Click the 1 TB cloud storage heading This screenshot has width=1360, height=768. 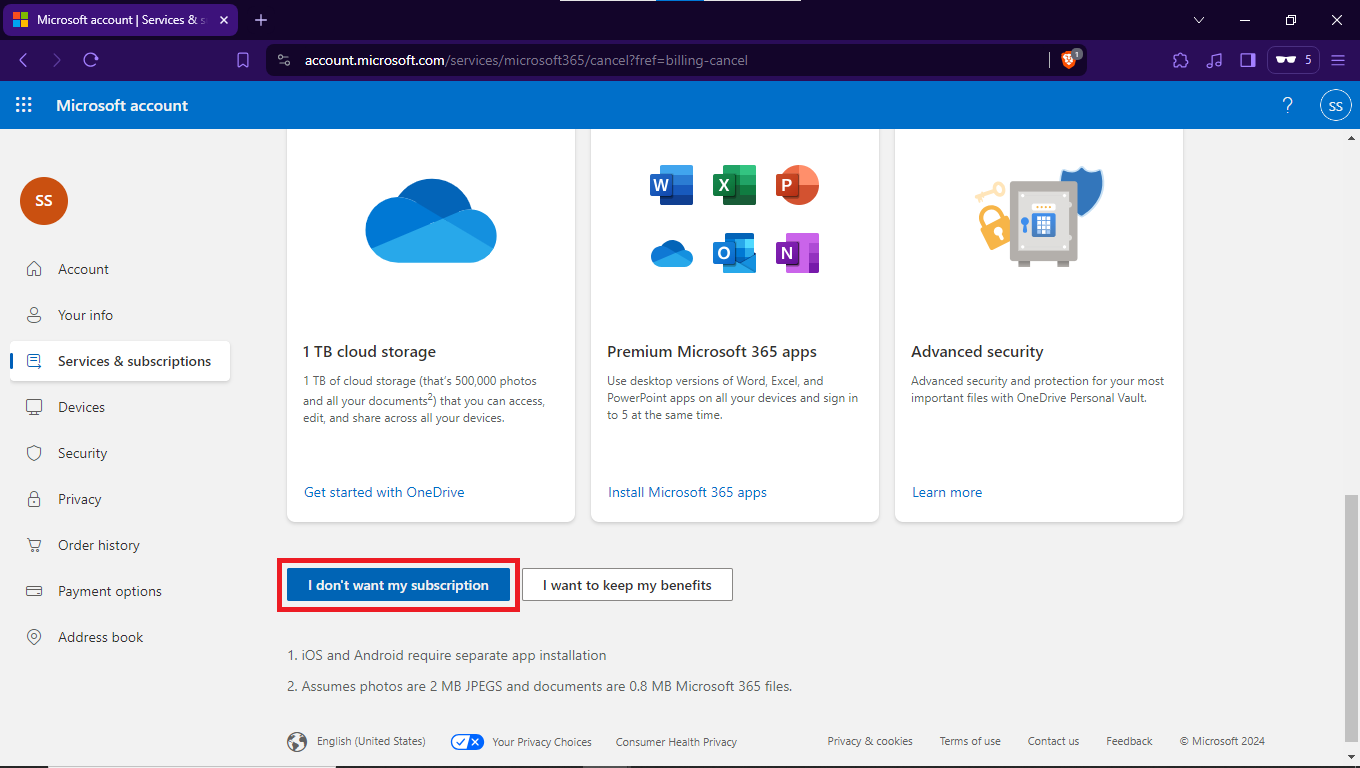pyautogui.click(x=369, y=352)
